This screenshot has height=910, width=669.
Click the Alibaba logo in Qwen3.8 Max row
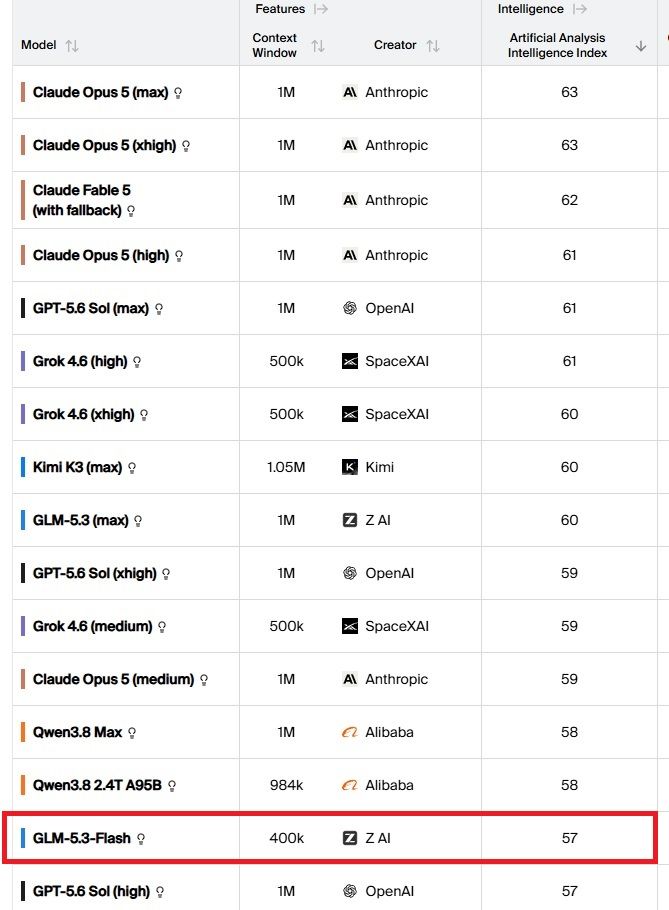(350, 732)
